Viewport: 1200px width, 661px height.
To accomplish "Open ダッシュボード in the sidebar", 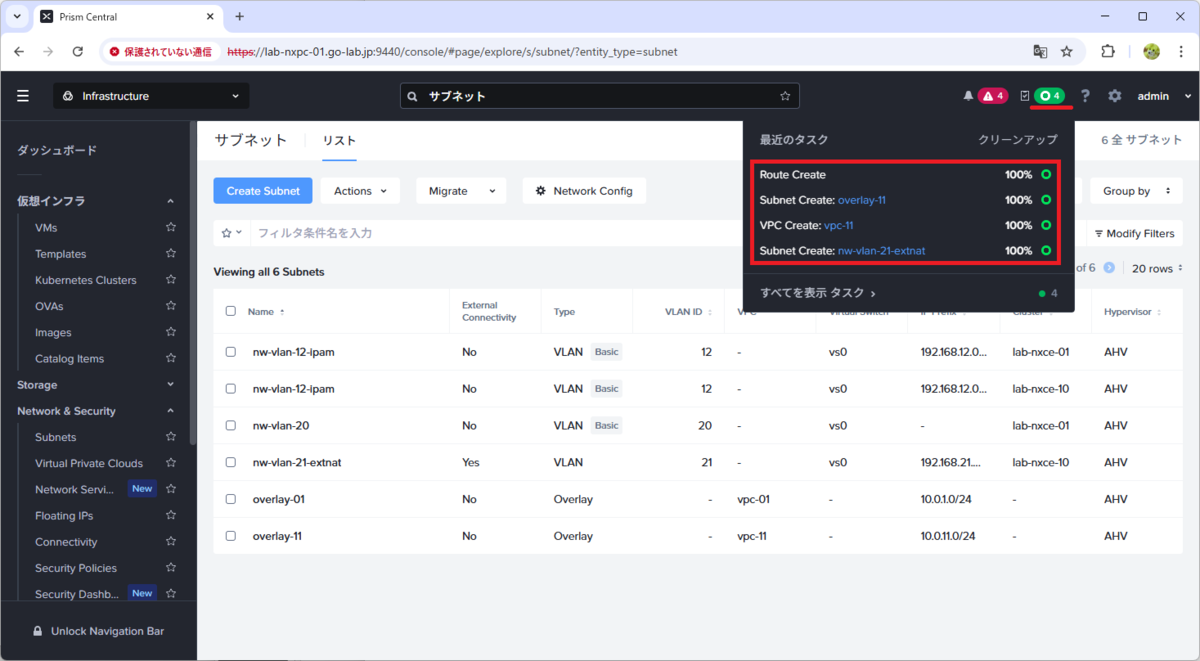I will 57,150.
